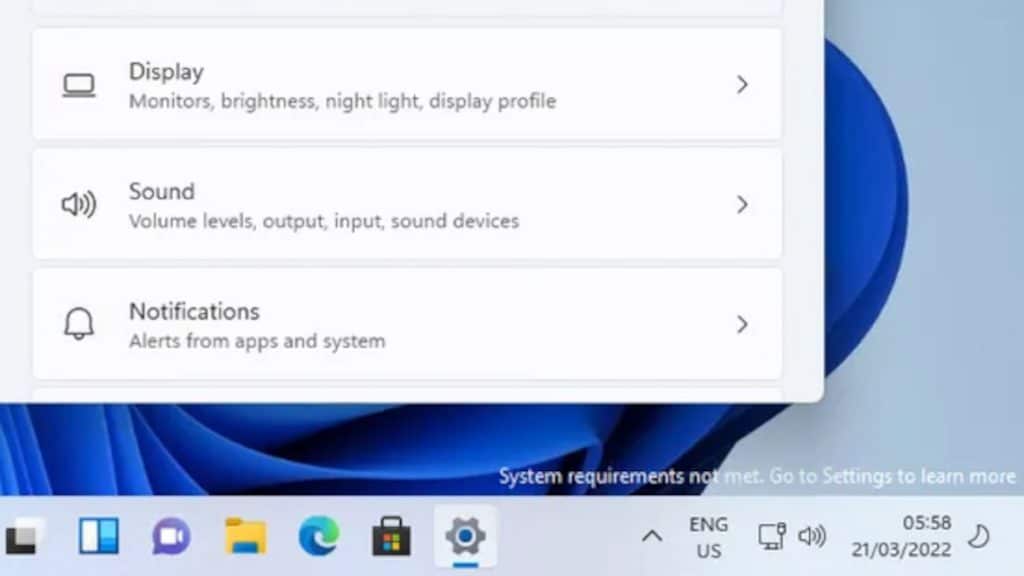This screenshot has height=576, width=1024.
Task: Switch input language via ENG US
Action: (x=709, y=537)
